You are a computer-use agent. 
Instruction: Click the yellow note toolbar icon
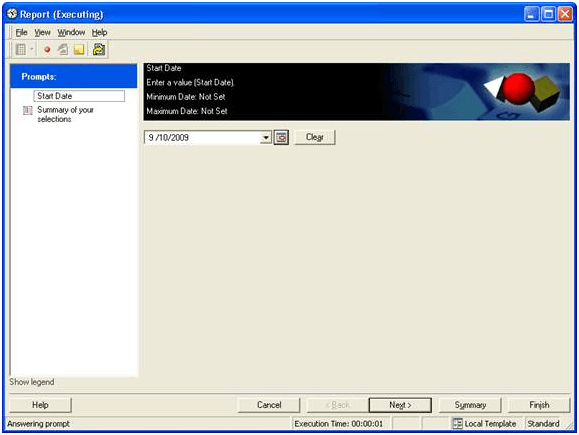tap(79, 49)
